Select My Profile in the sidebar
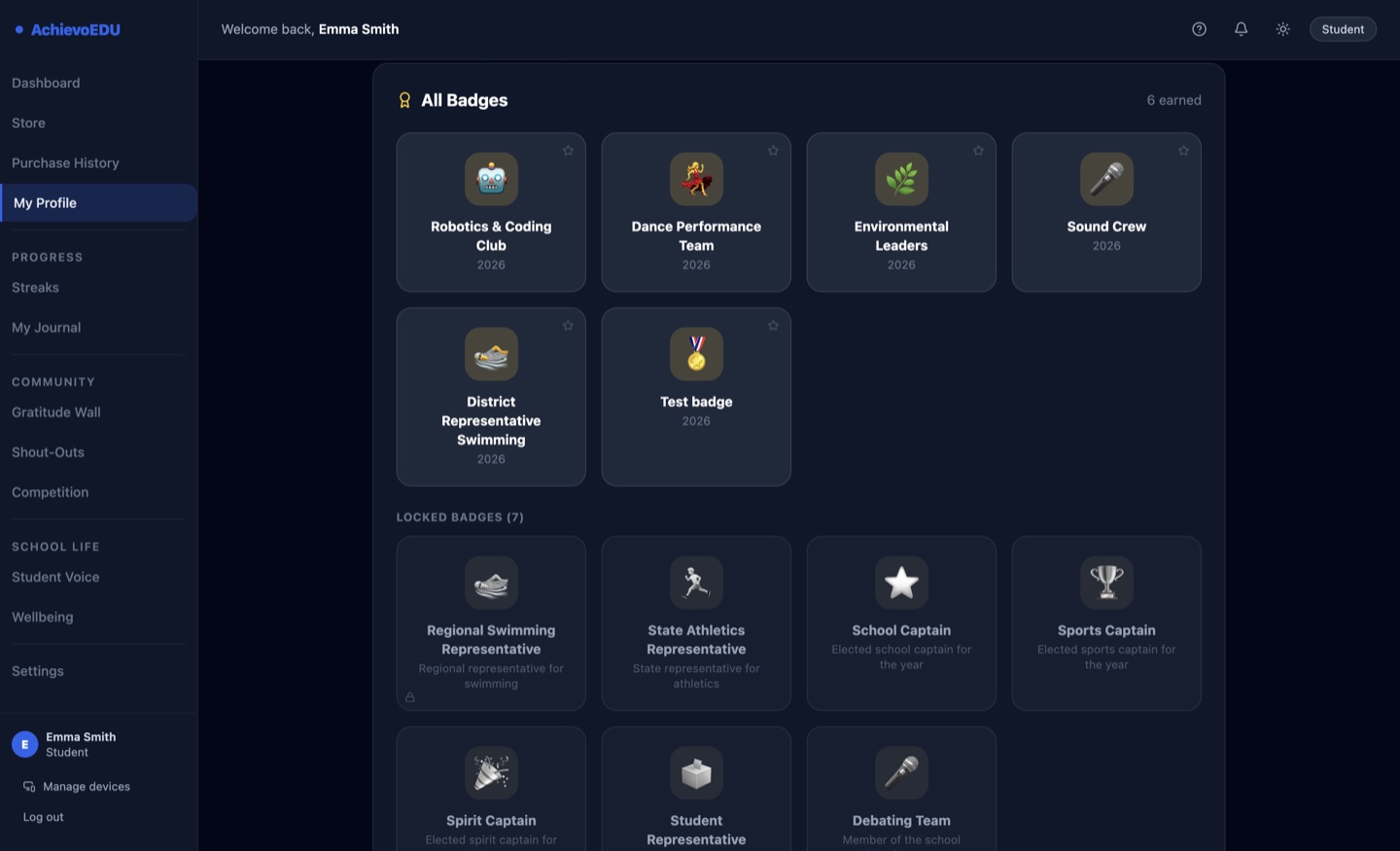1400x851 pixels. pos(98,202)
